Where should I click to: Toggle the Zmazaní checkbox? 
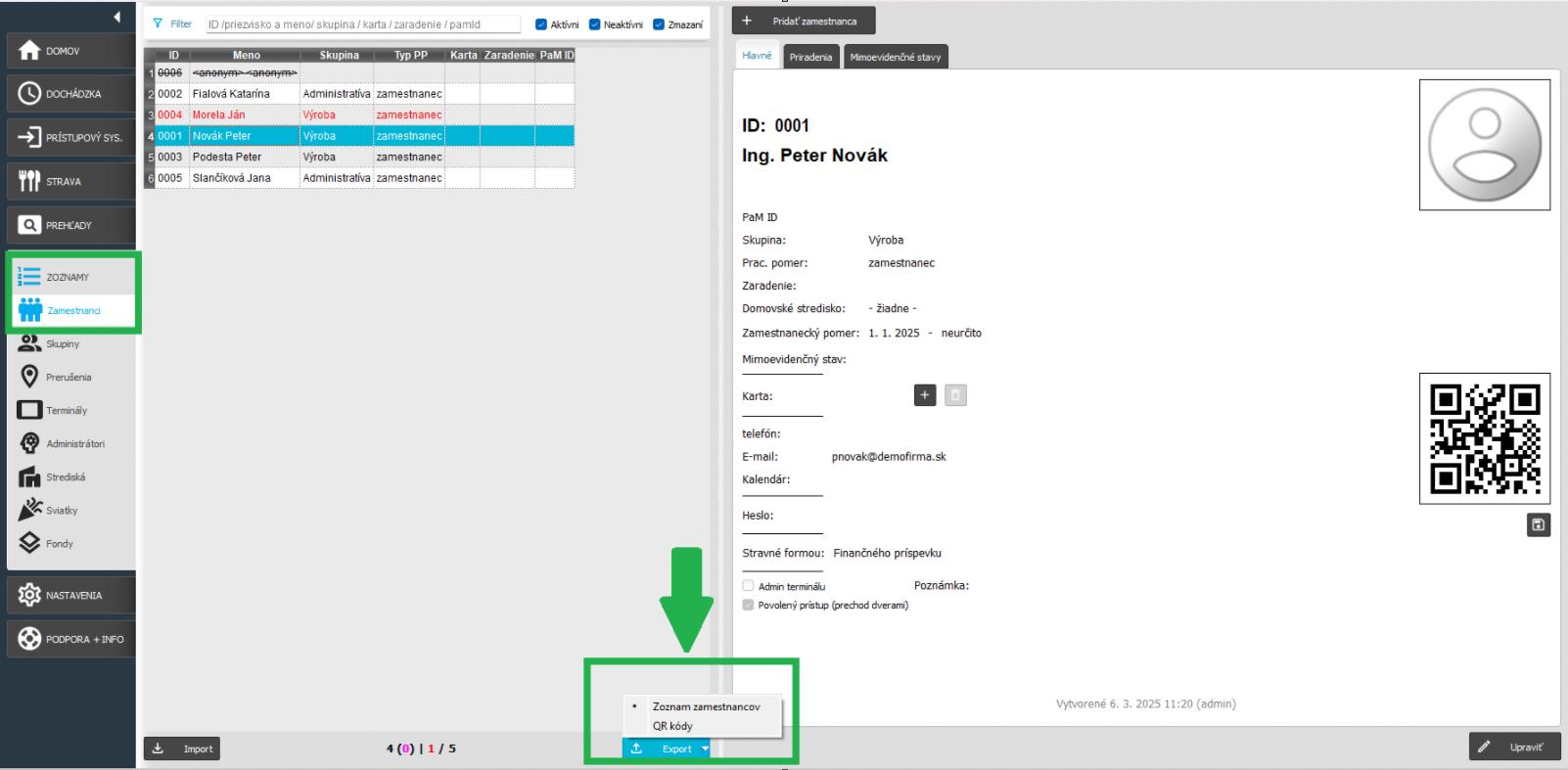[x=659, y=24]
